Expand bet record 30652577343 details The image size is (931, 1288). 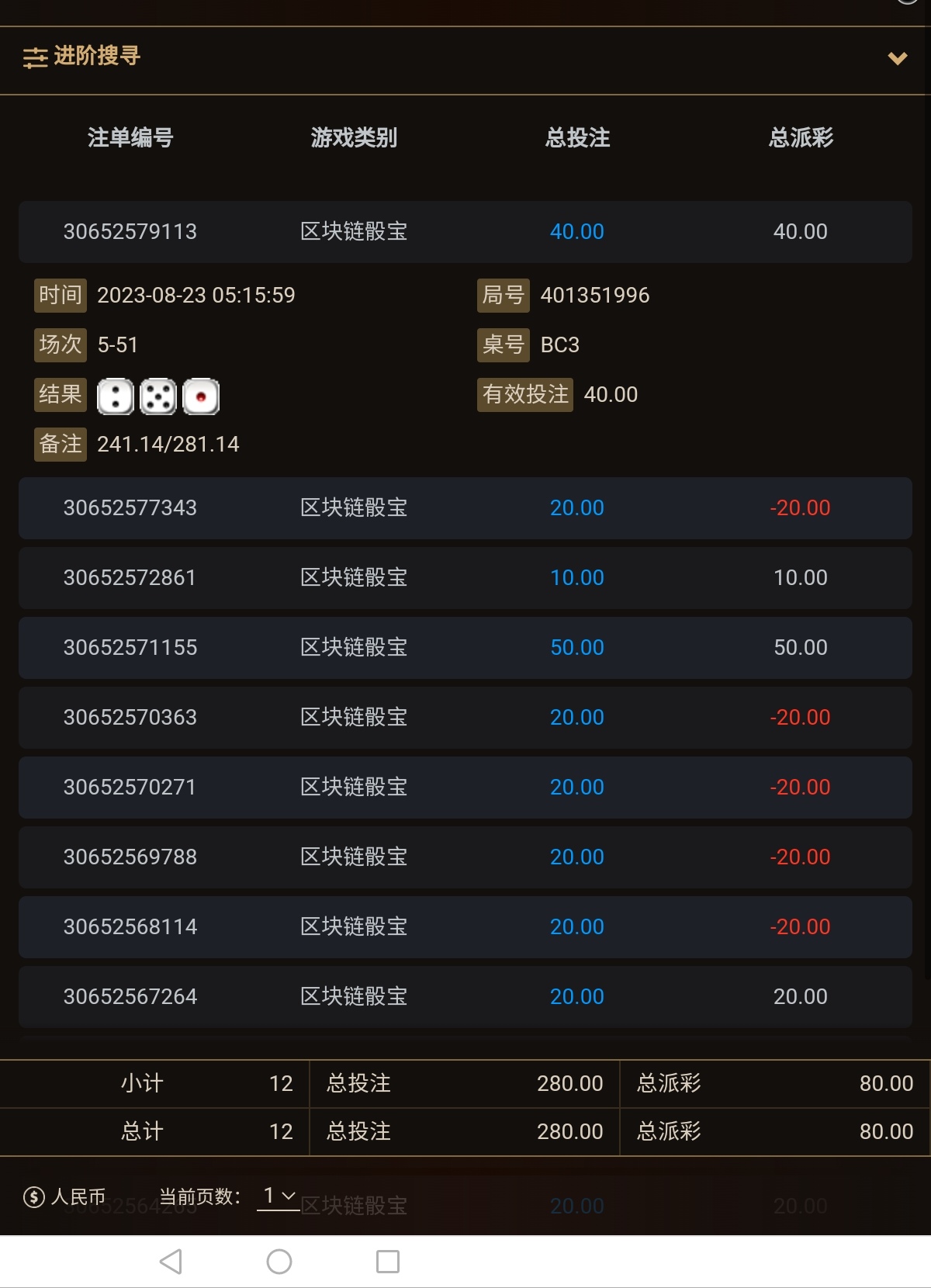point(465,508)
